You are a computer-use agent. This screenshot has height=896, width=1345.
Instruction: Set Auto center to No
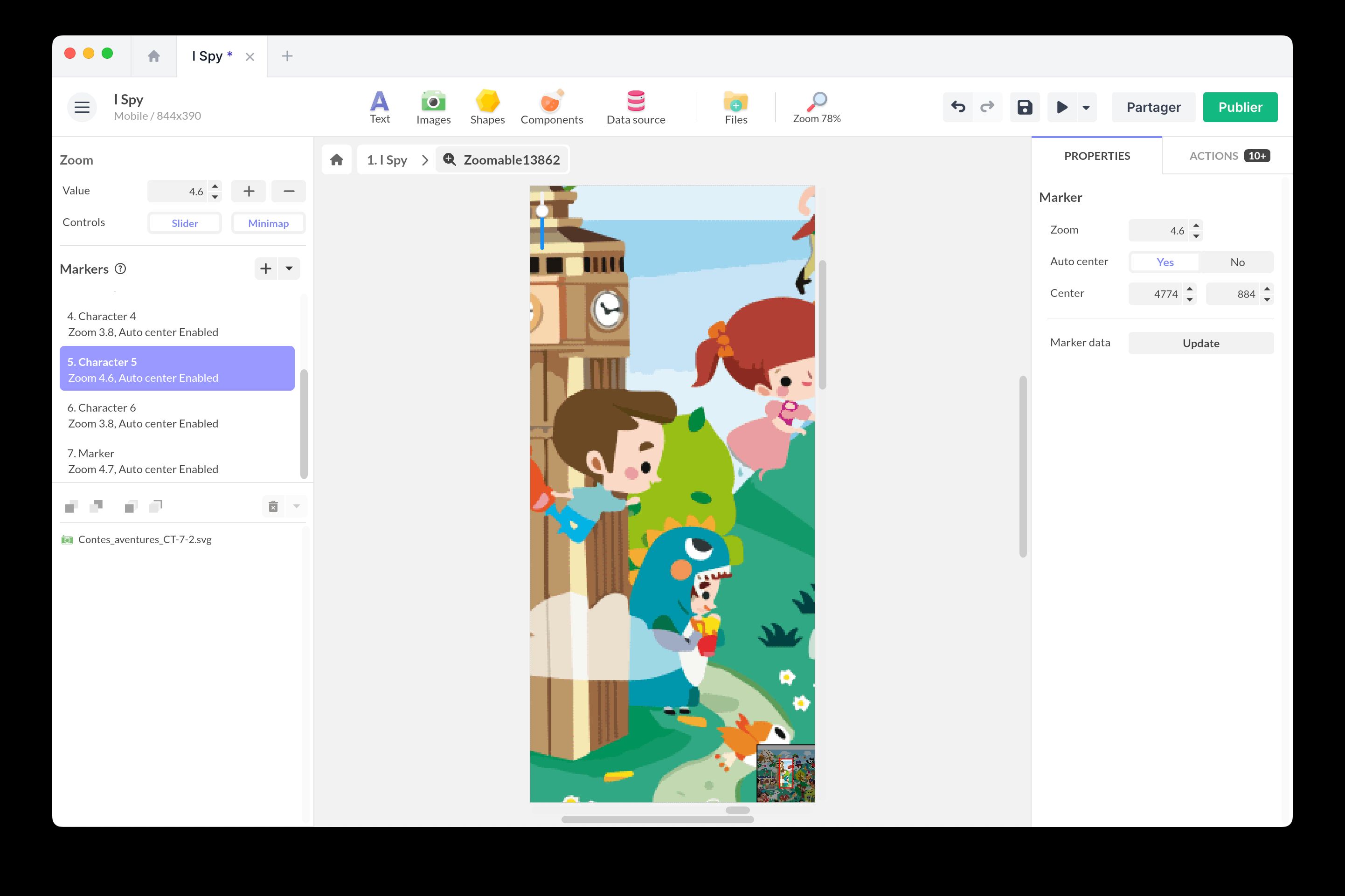[x=1236, y=262]
